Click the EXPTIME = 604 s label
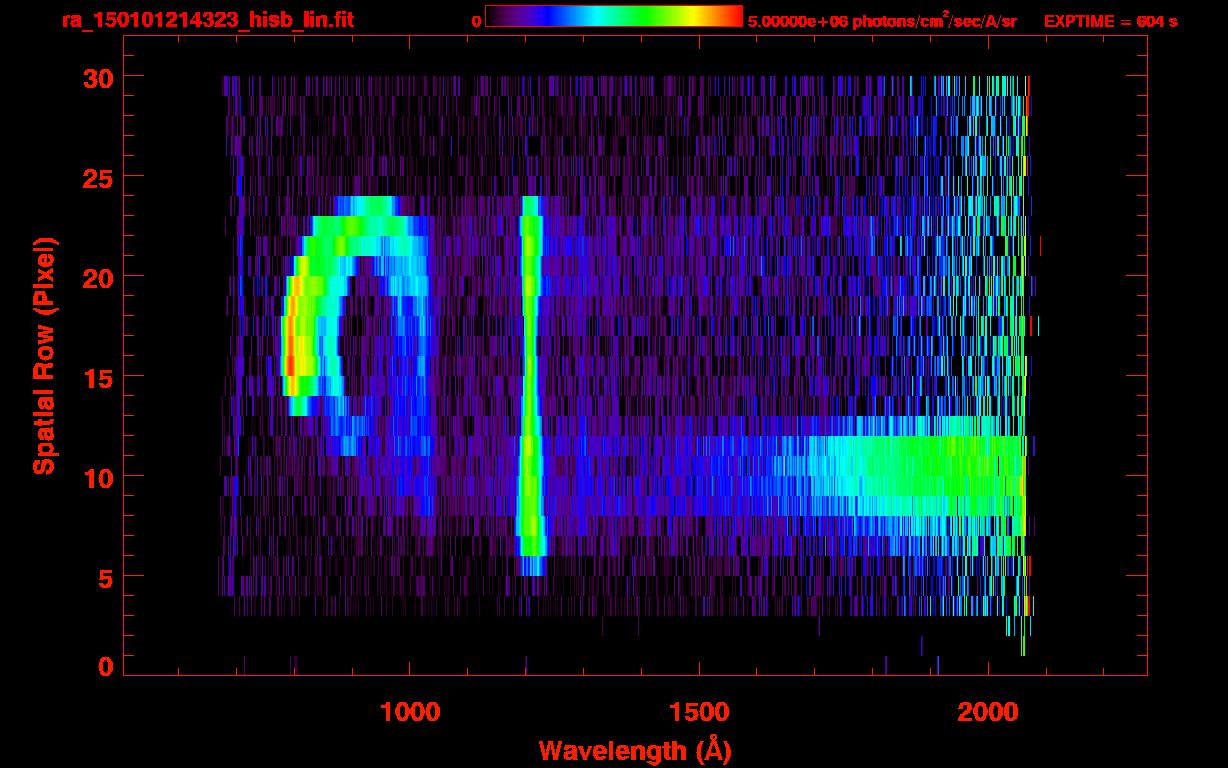This screenshot has width=1228, height=768. [1110, 21]
